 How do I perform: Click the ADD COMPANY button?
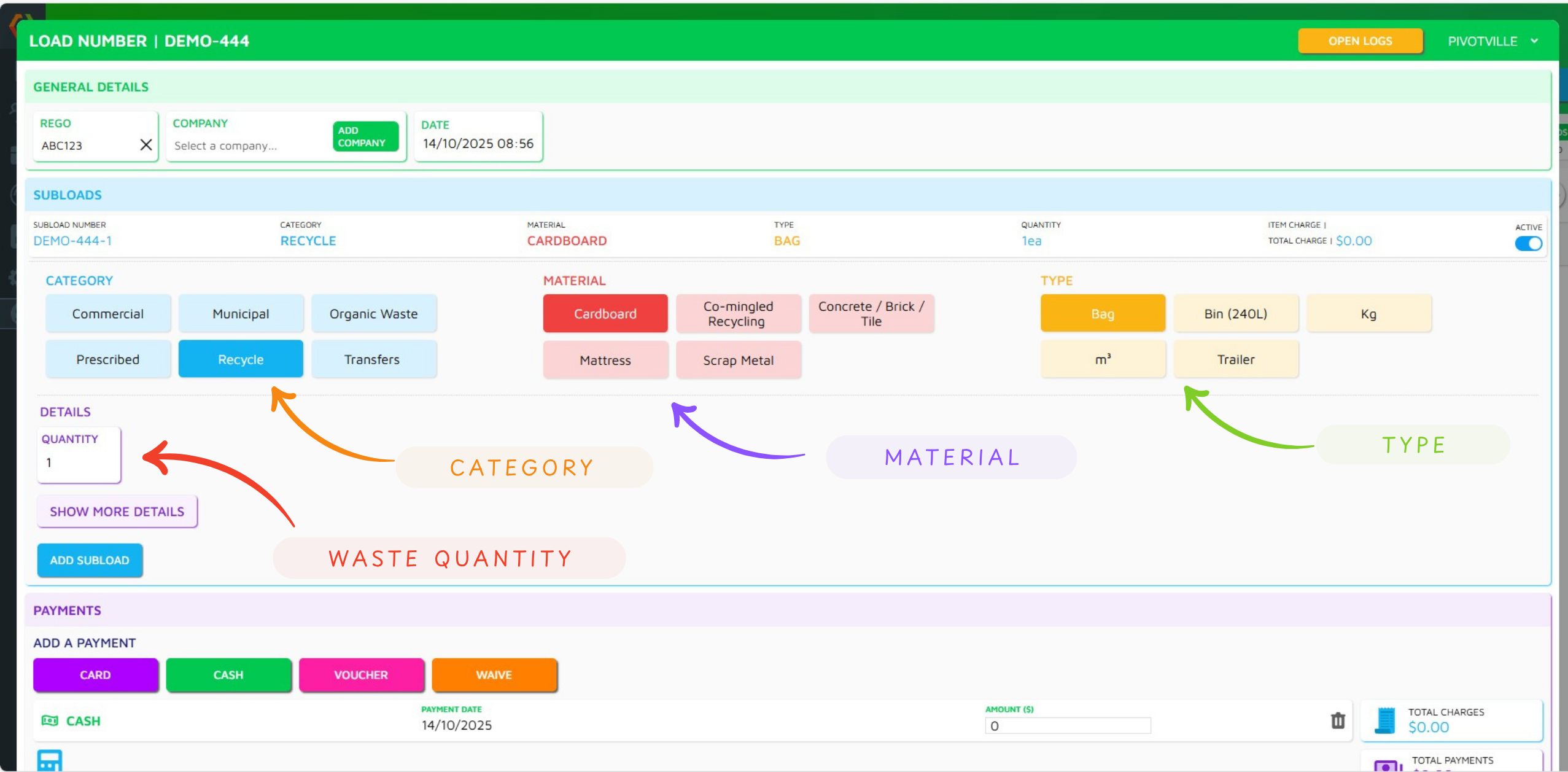(x=365, y=136)
